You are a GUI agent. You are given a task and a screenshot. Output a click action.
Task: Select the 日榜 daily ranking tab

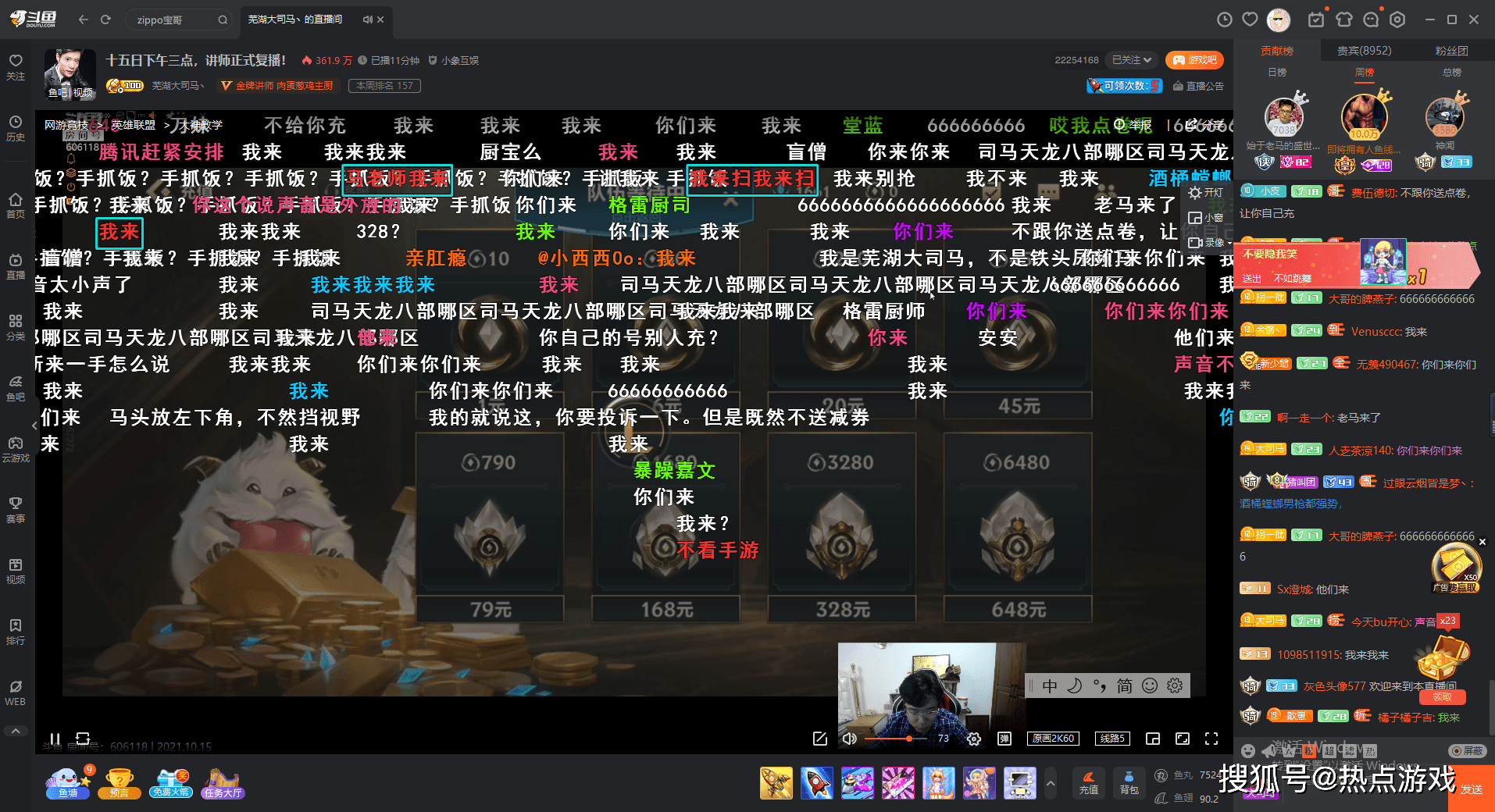tap(1277, 73)
